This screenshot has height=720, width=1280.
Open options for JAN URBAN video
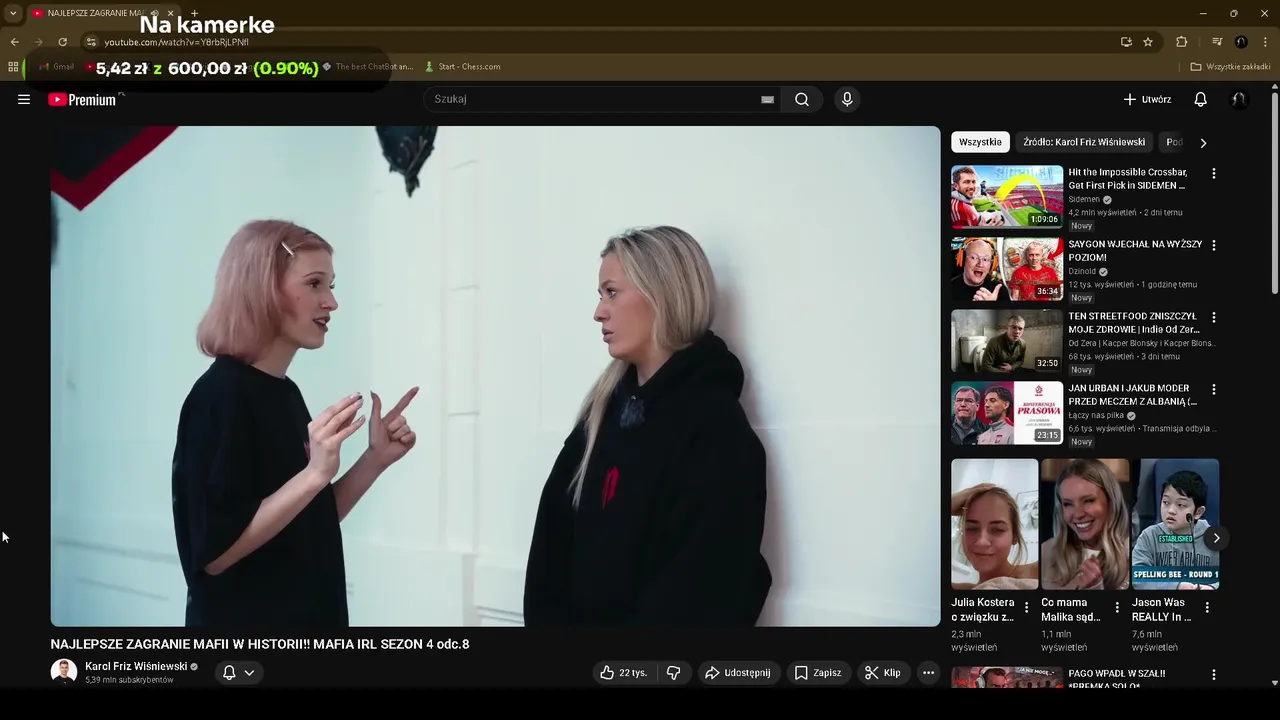pyautogui.click(x=1214, y=389)
